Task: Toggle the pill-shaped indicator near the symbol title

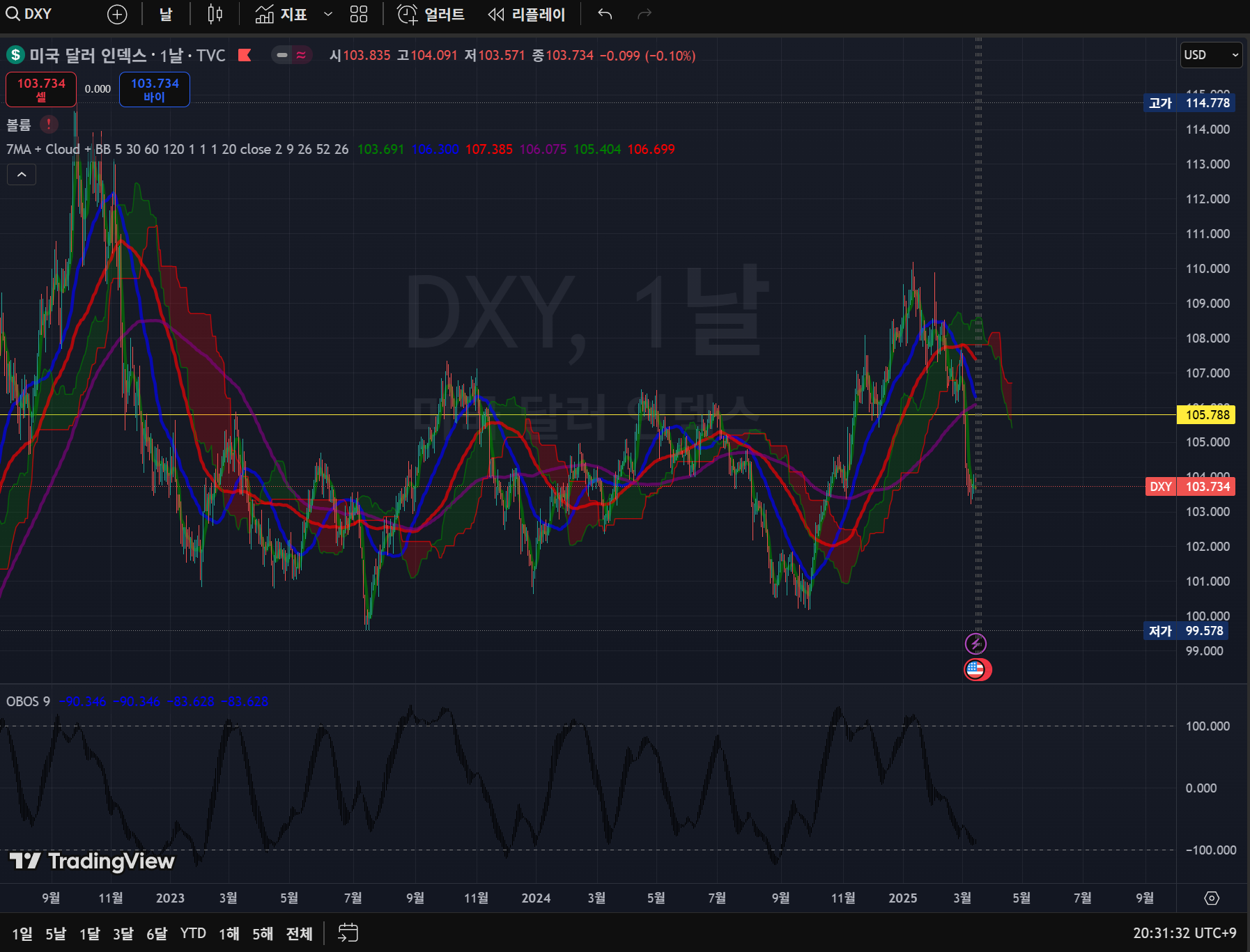Action: pos(283,55)
